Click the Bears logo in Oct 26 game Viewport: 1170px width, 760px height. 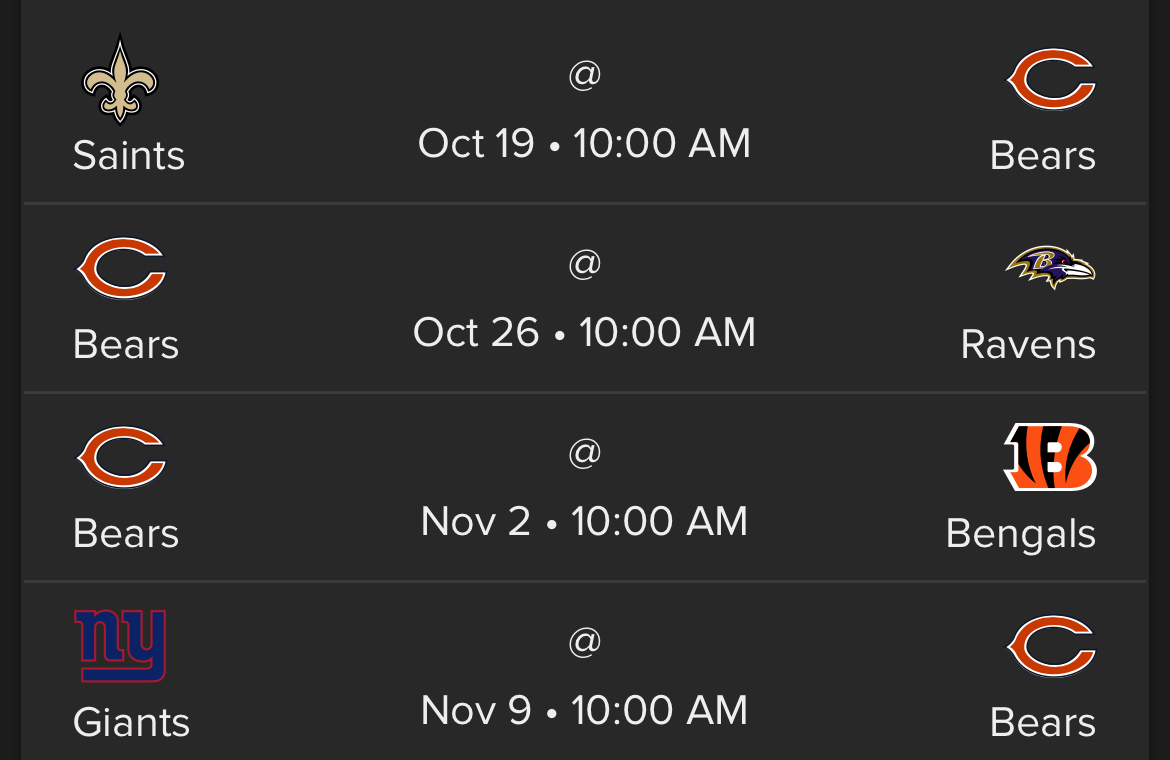point(121,268)
